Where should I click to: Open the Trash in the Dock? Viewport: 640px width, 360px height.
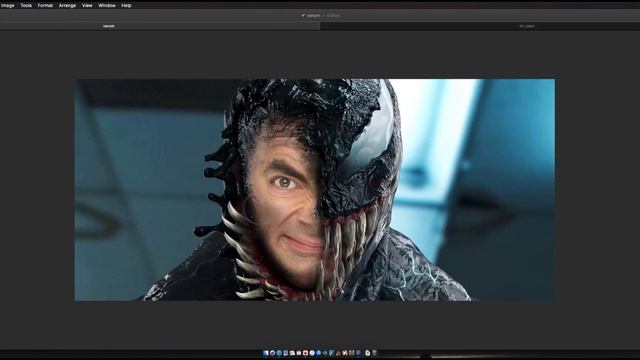pos(374,353)
